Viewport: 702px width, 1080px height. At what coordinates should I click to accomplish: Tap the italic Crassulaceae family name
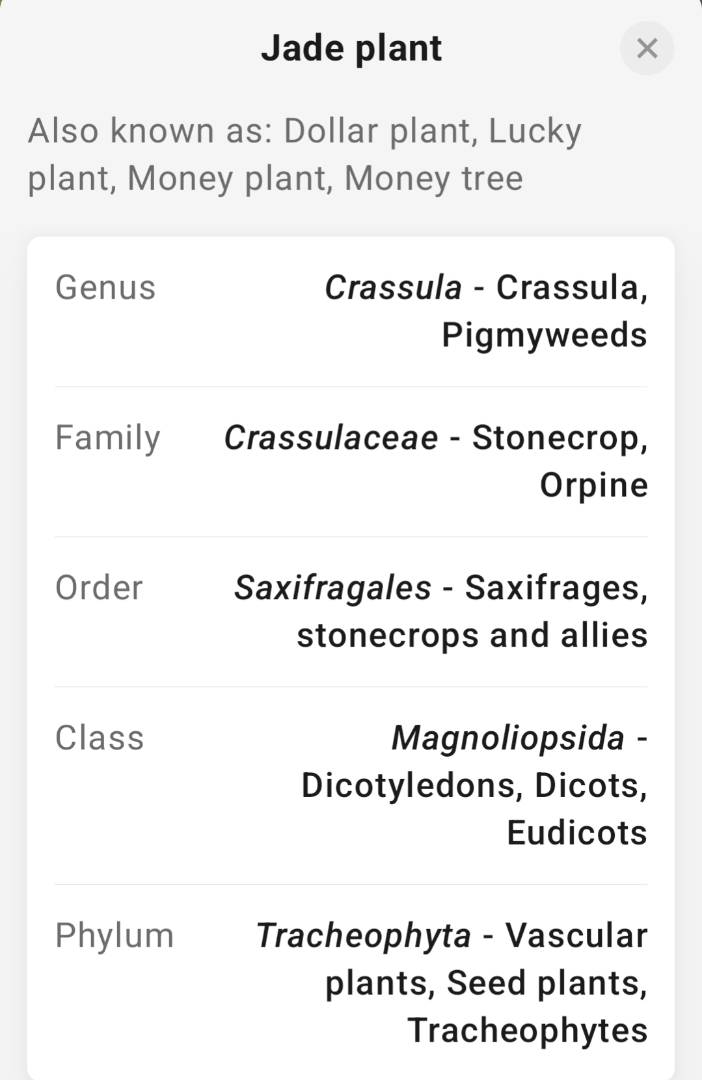tap(331, 438)
